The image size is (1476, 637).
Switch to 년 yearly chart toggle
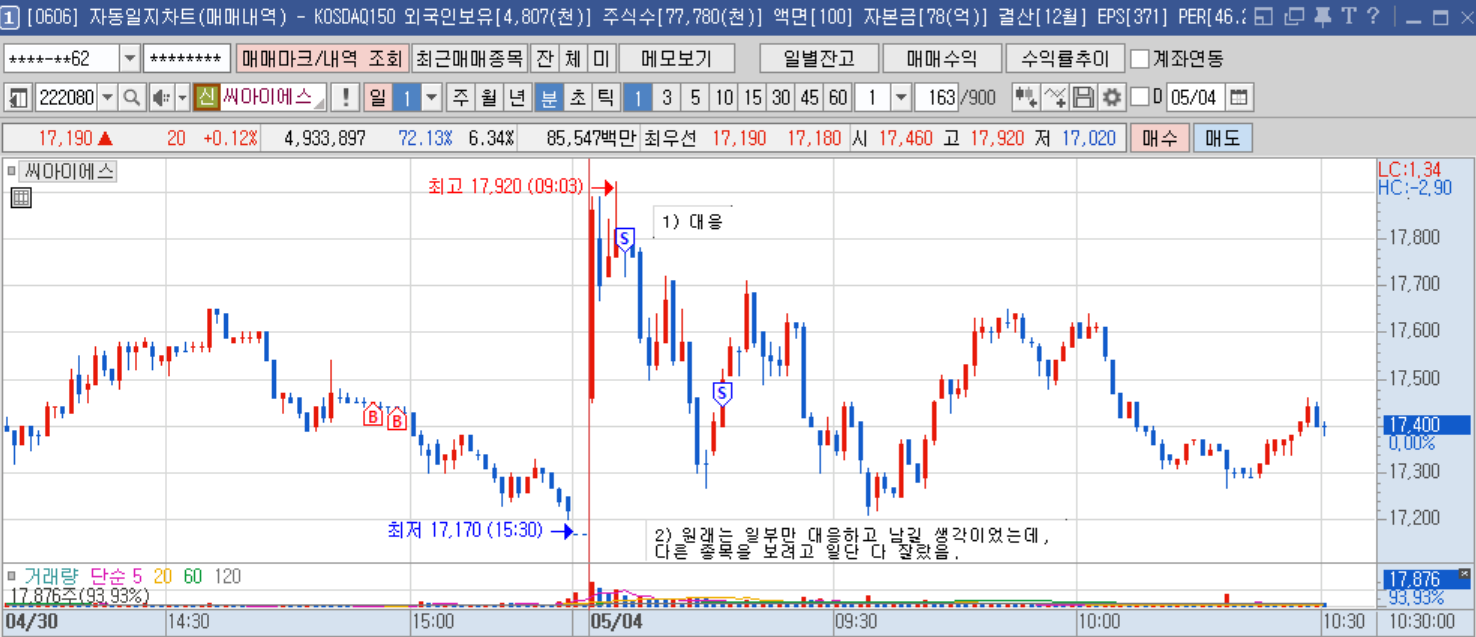(517, 98)
